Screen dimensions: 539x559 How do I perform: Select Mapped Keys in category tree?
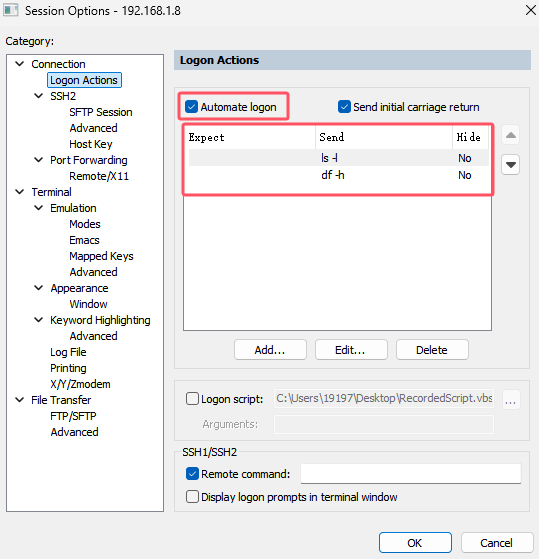pos(101,256)
